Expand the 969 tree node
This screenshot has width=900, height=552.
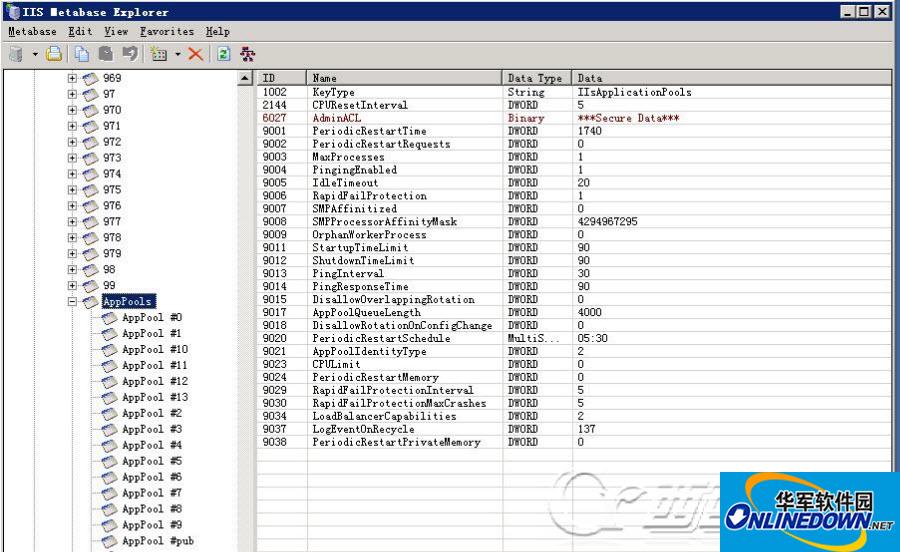click(72, 78)
